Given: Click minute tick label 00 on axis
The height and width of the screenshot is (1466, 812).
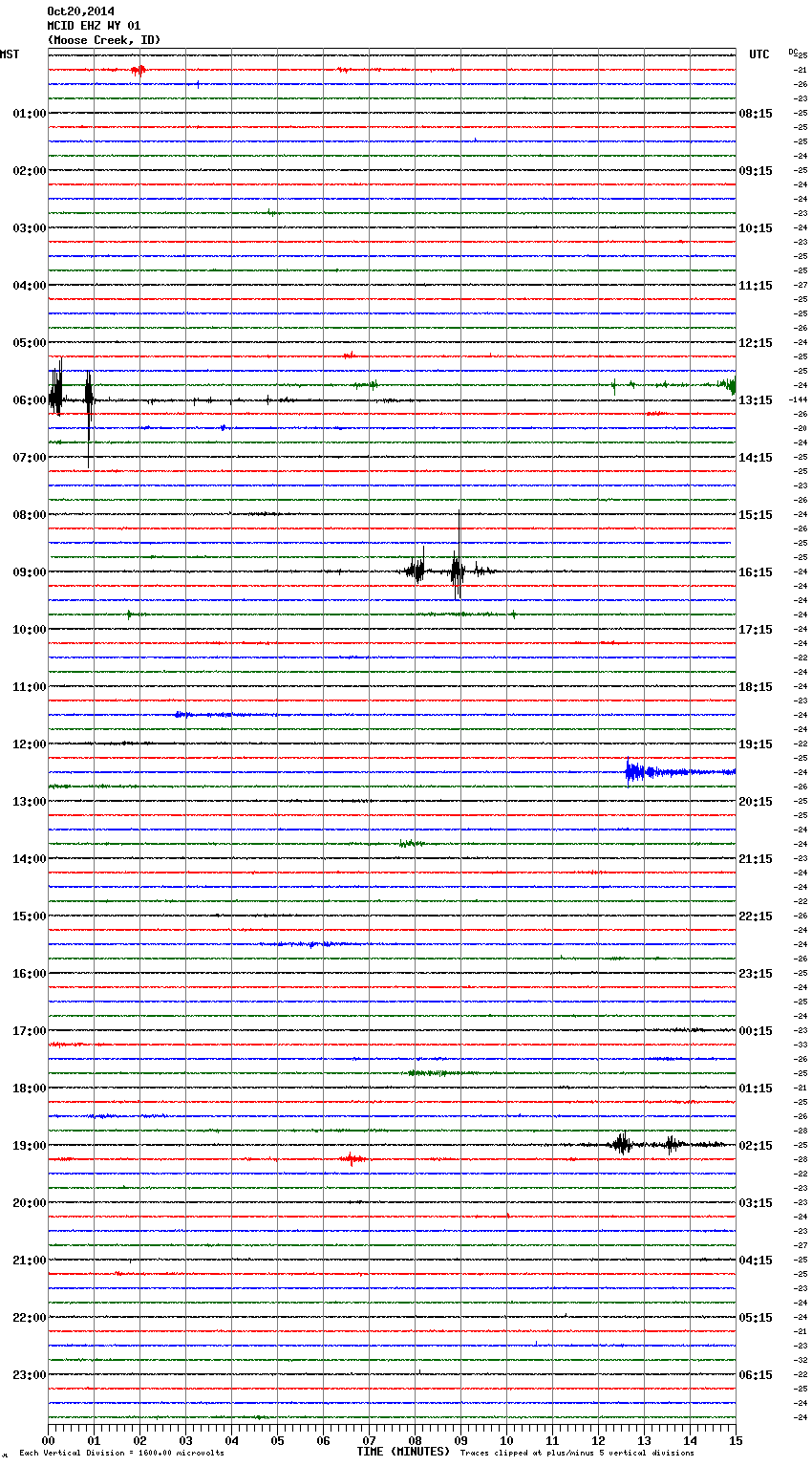Looking at the screenshot, I should 48,1441.
